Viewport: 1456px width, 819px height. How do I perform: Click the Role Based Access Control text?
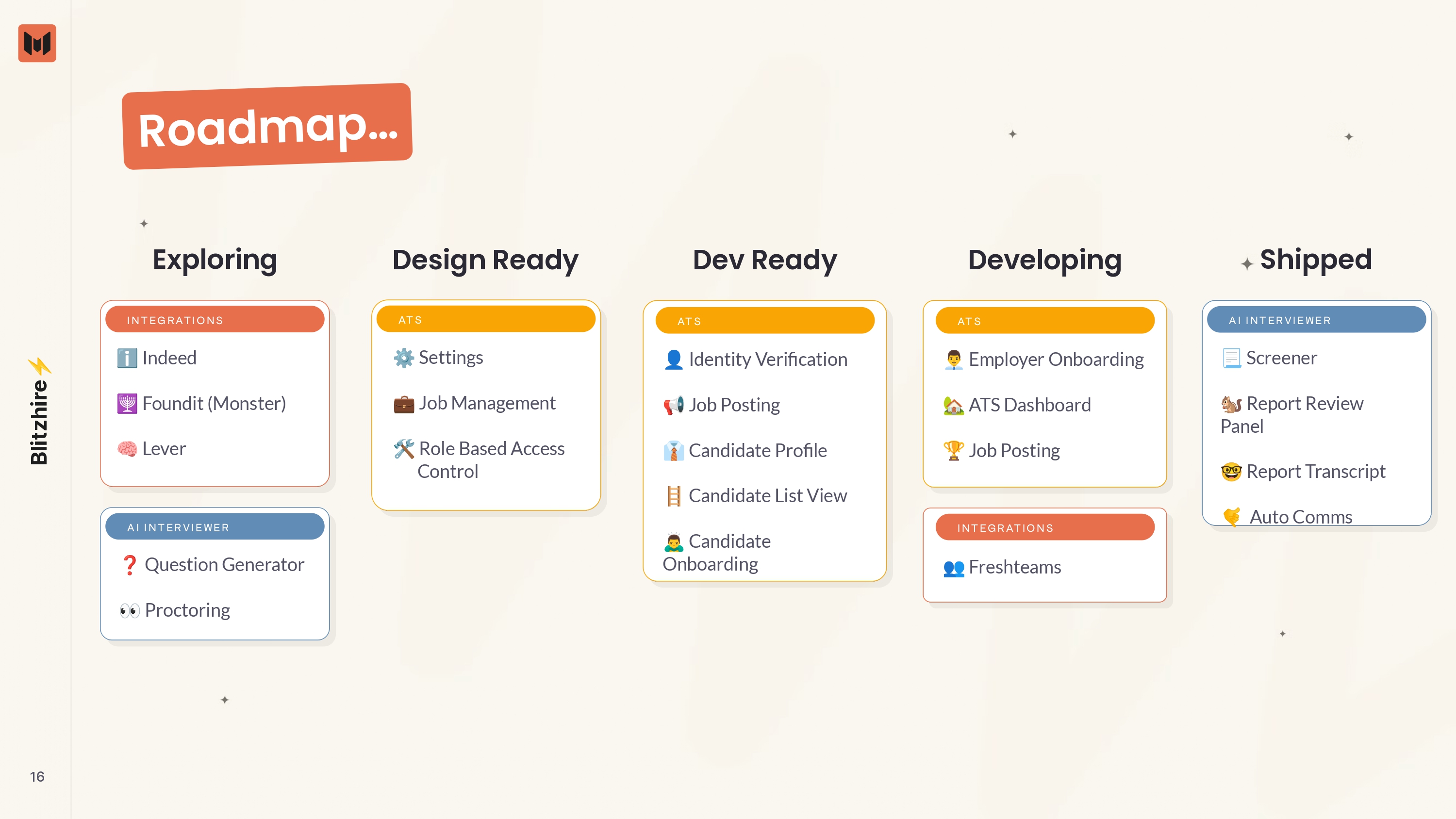[491, 459]
